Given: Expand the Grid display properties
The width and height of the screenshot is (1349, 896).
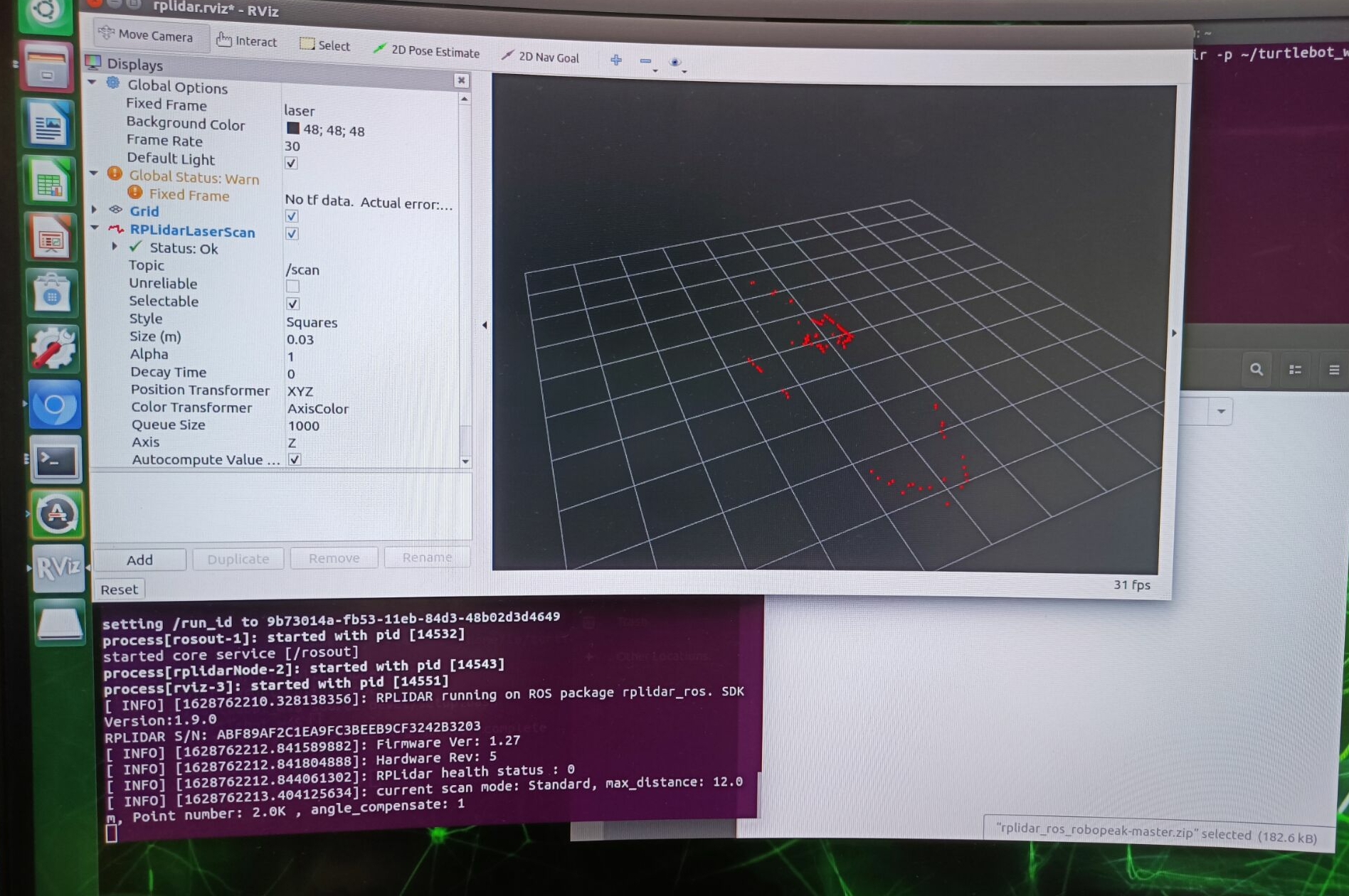Looking at the screenshot, I should (94, 209).
